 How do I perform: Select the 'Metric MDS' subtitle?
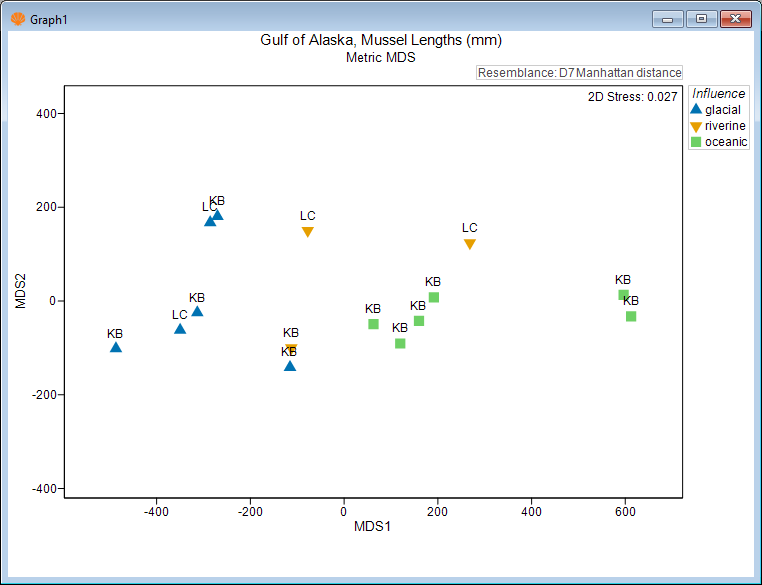pos(380,58)
